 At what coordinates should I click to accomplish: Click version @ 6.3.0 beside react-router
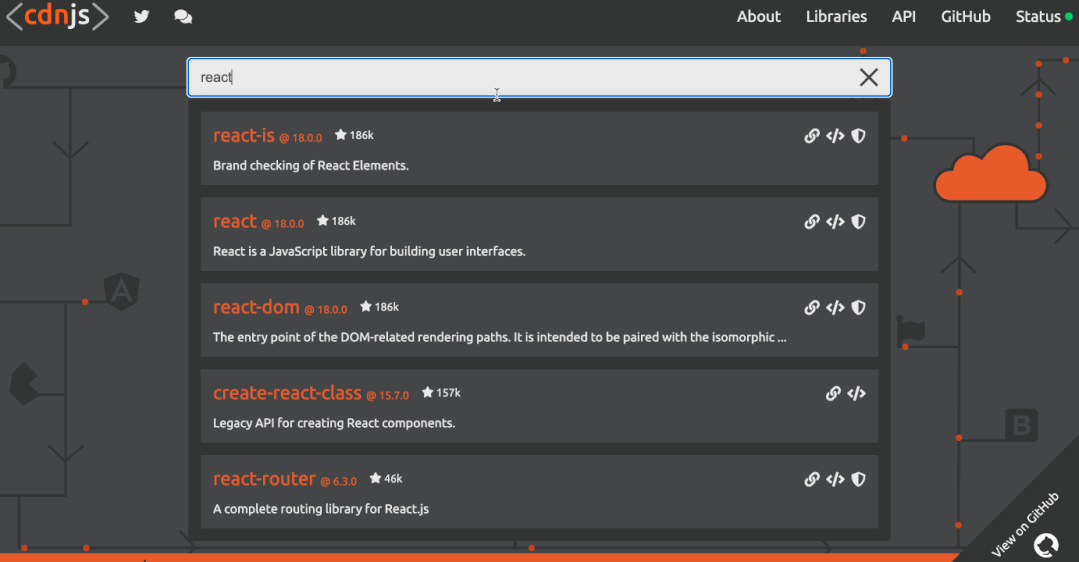click(339, 482)
